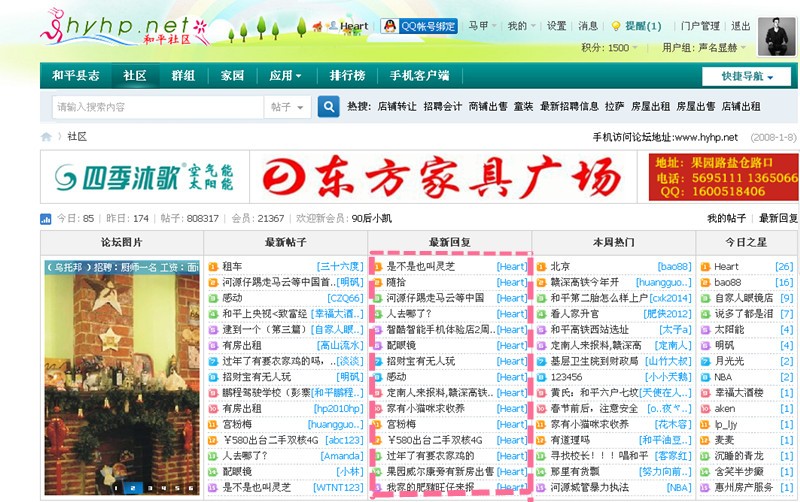This screenshot has width=800, height=502.
Task: Click the lightbulb 提醒 notification icon
Action: [616, 26]
